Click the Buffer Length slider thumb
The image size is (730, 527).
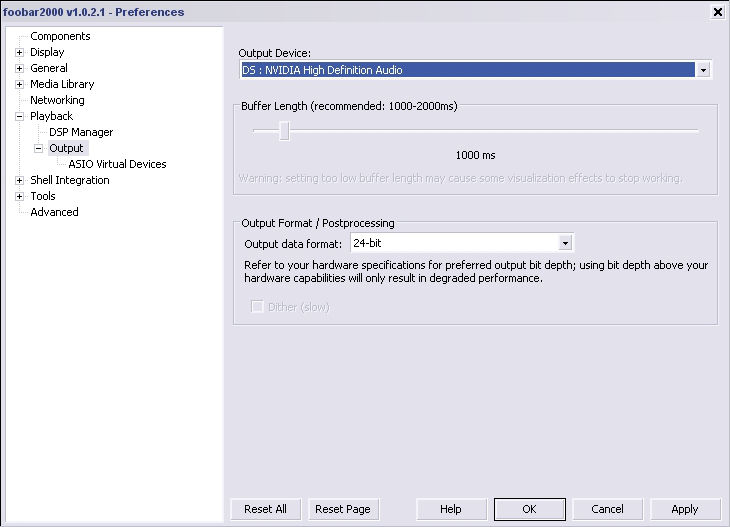(x=284, y=131)
